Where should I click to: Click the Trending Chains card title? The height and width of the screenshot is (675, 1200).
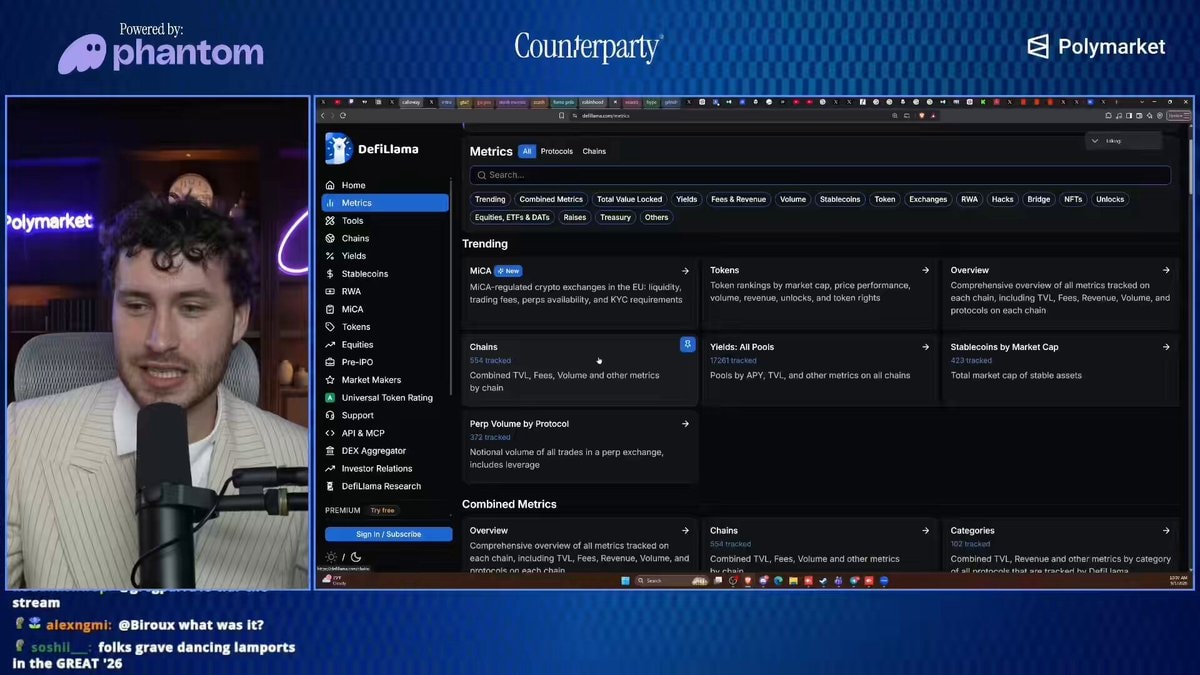tap(484, 347)
